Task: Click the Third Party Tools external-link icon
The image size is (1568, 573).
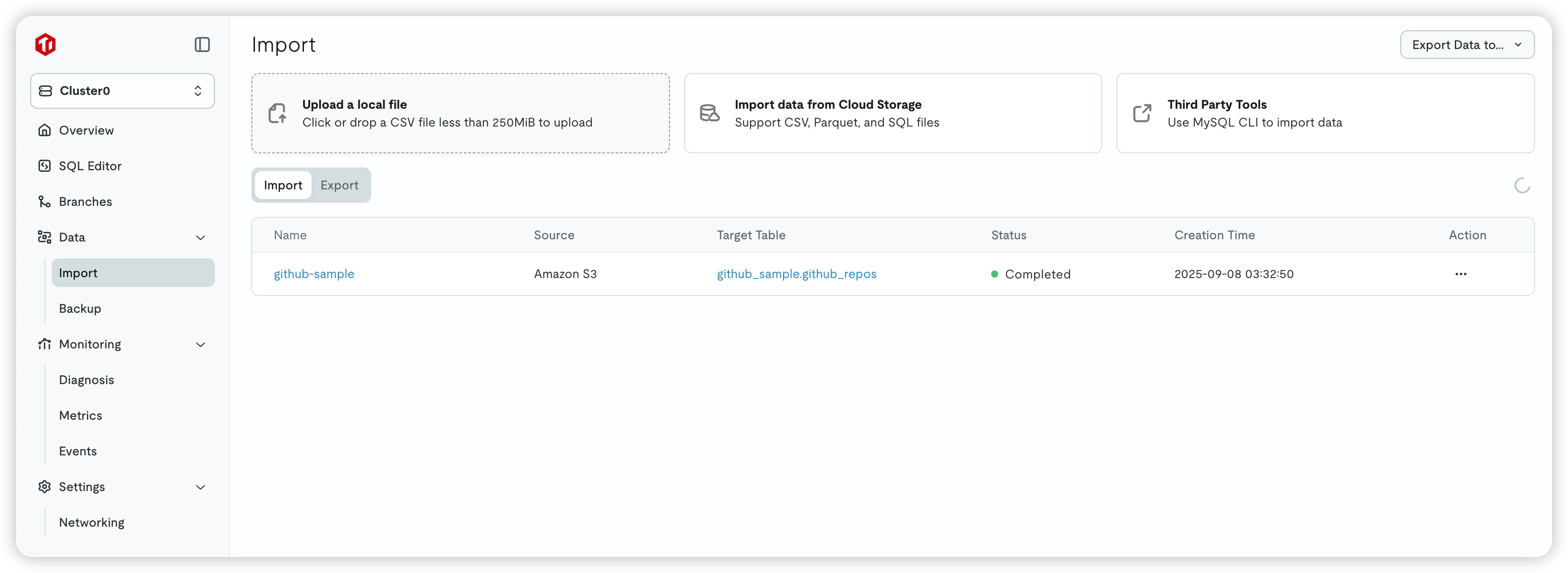Action: 1142,113
